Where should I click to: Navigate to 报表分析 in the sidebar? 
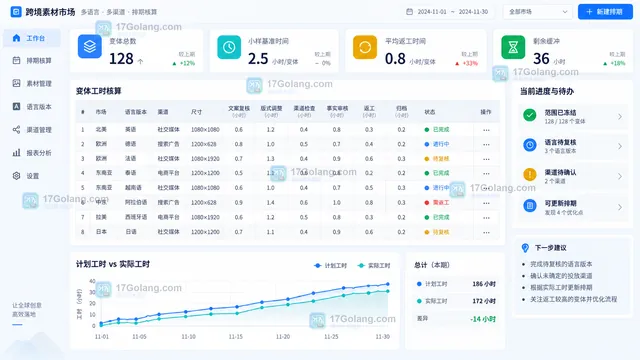pos(32,153)
